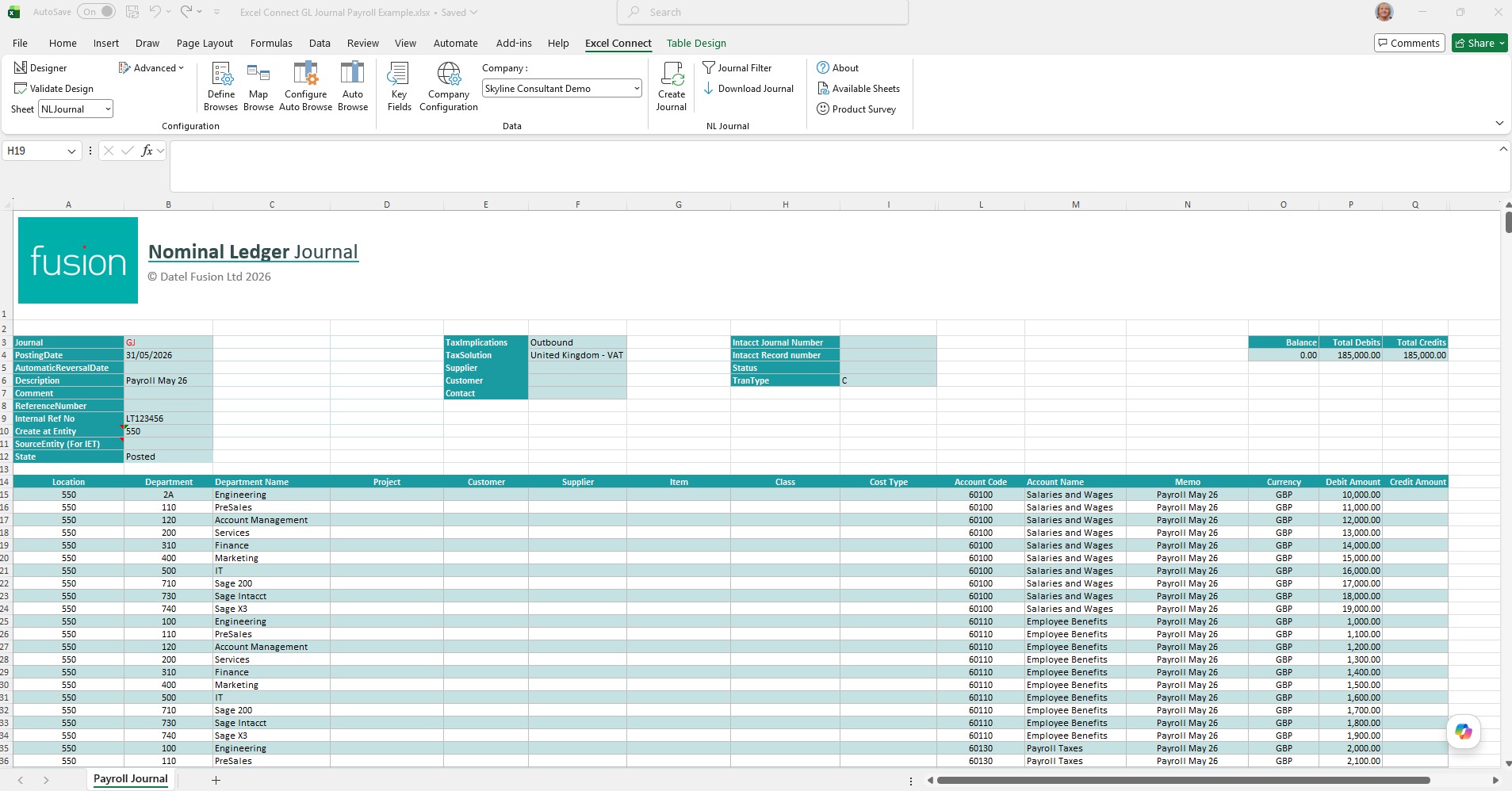1512x791 pixels.
Task: Open the Copilot floating button
Action: tap(1463, 732)
